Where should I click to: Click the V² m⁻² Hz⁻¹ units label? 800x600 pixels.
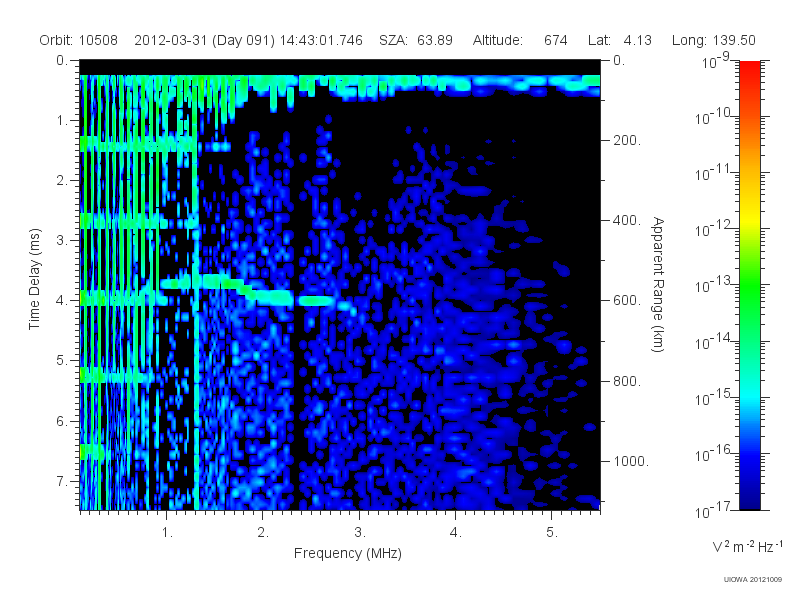click(x=747, y=546)
